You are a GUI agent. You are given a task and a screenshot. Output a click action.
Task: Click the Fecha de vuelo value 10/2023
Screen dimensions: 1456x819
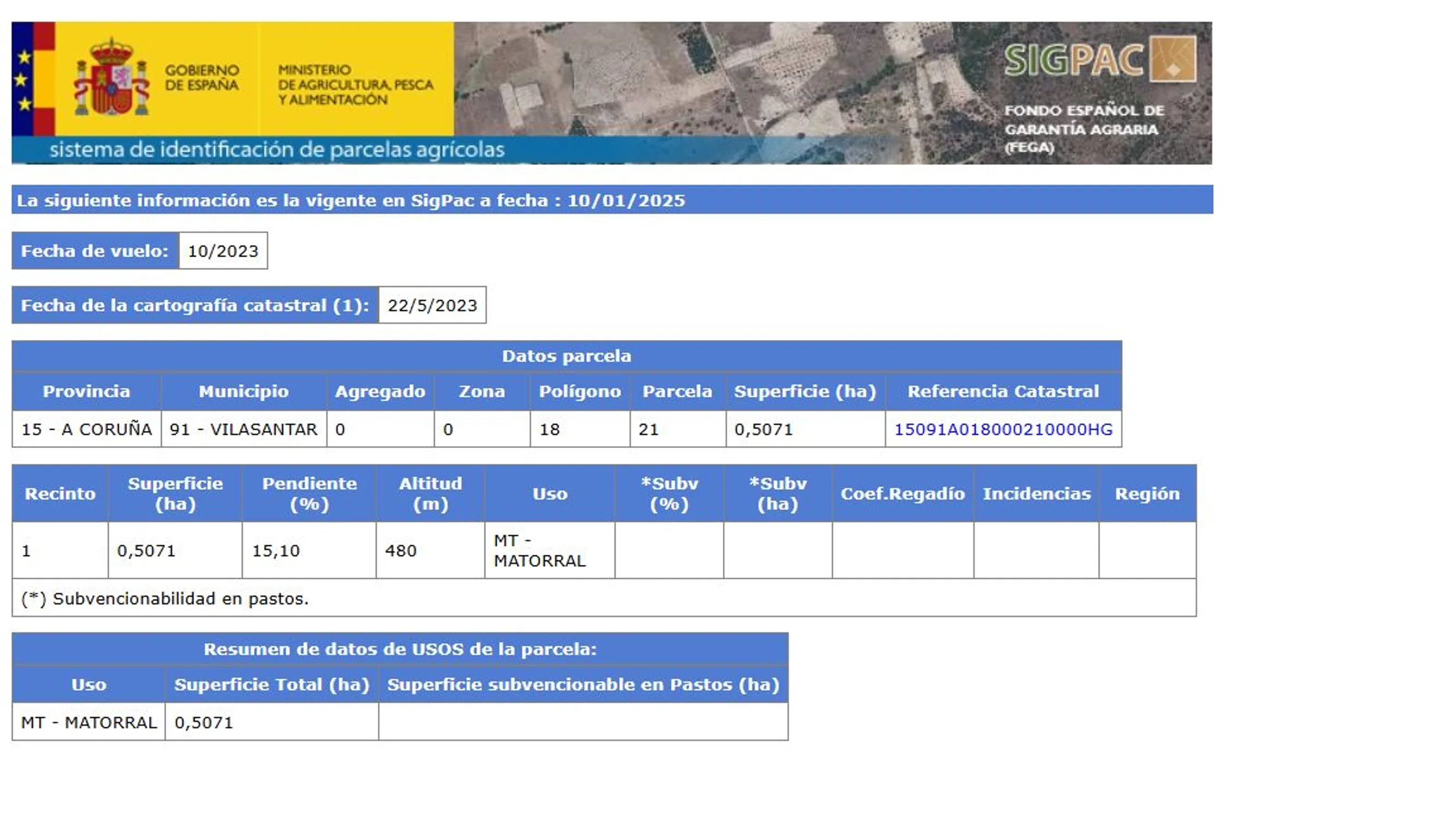click(223, 251)
